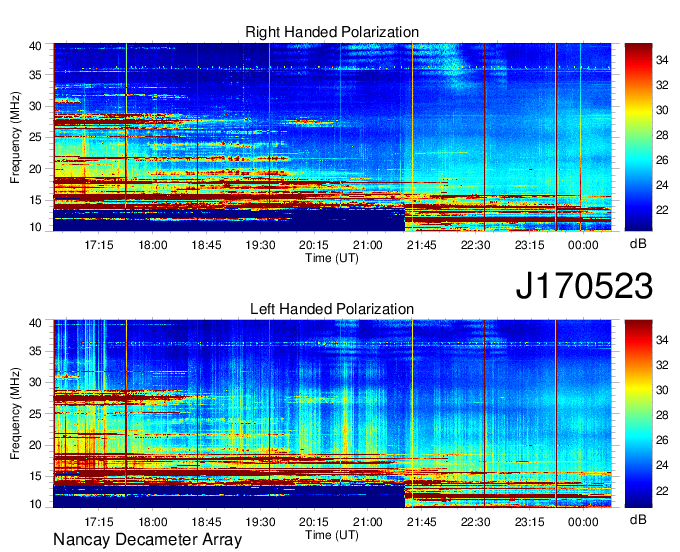Image resolution: width=680 pixels, height=552 pixels.
Task: Click the color scale bar beside Left Handed plot
Action: pyautogui.click(x=638, y=414)
